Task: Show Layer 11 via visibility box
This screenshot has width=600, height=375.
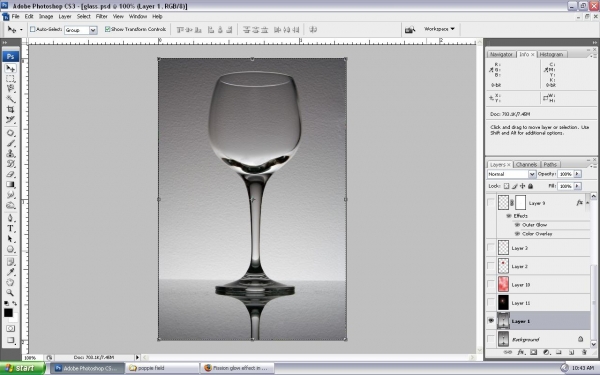Action: click(x=491, y=302)
